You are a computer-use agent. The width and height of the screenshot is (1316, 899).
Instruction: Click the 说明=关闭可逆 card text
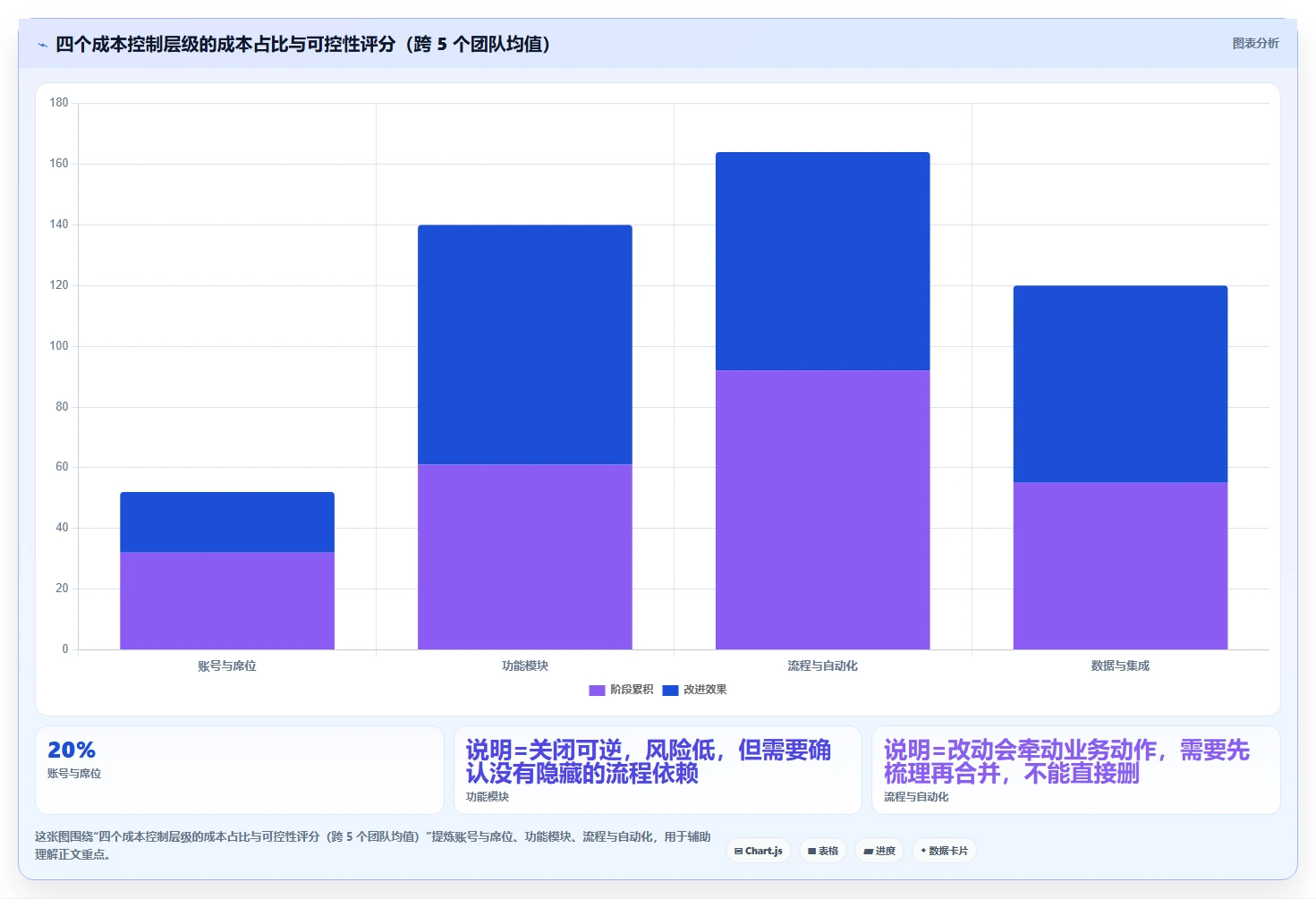point(649,761)
